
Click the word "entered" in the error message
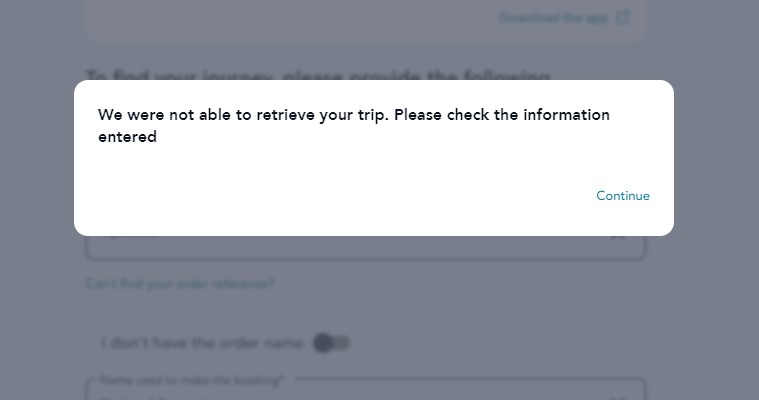pyautogui.click(x=127, y=138)
